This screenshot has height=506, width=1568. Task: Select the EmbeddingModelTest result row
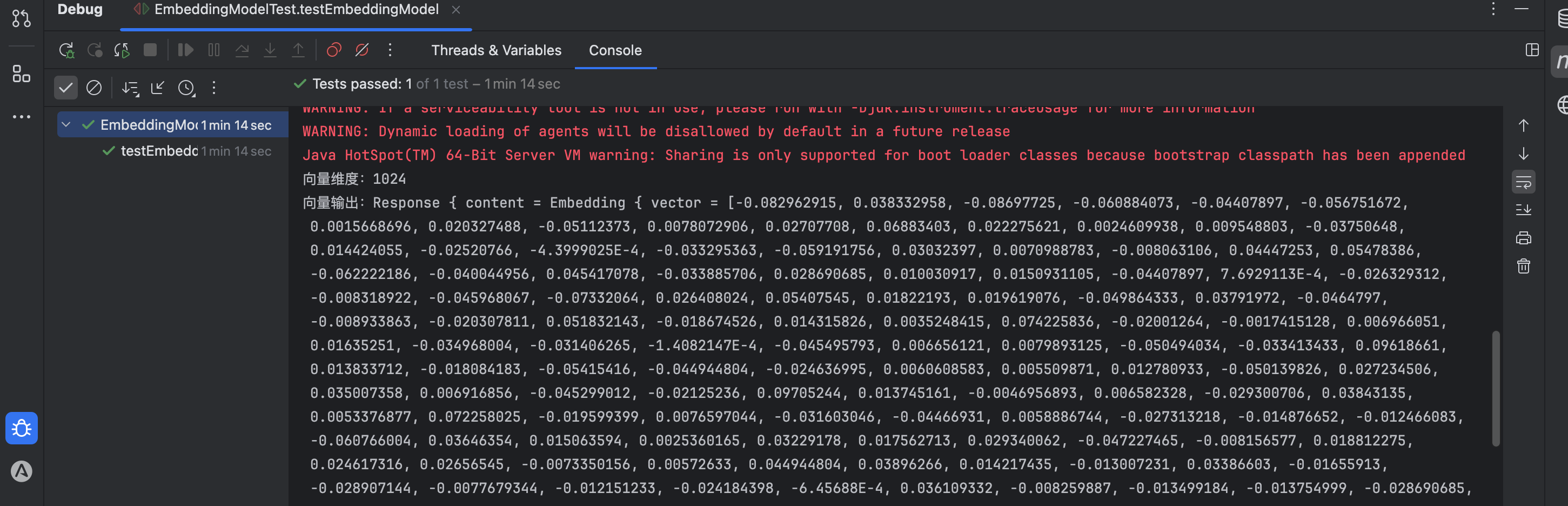point(172,125)
